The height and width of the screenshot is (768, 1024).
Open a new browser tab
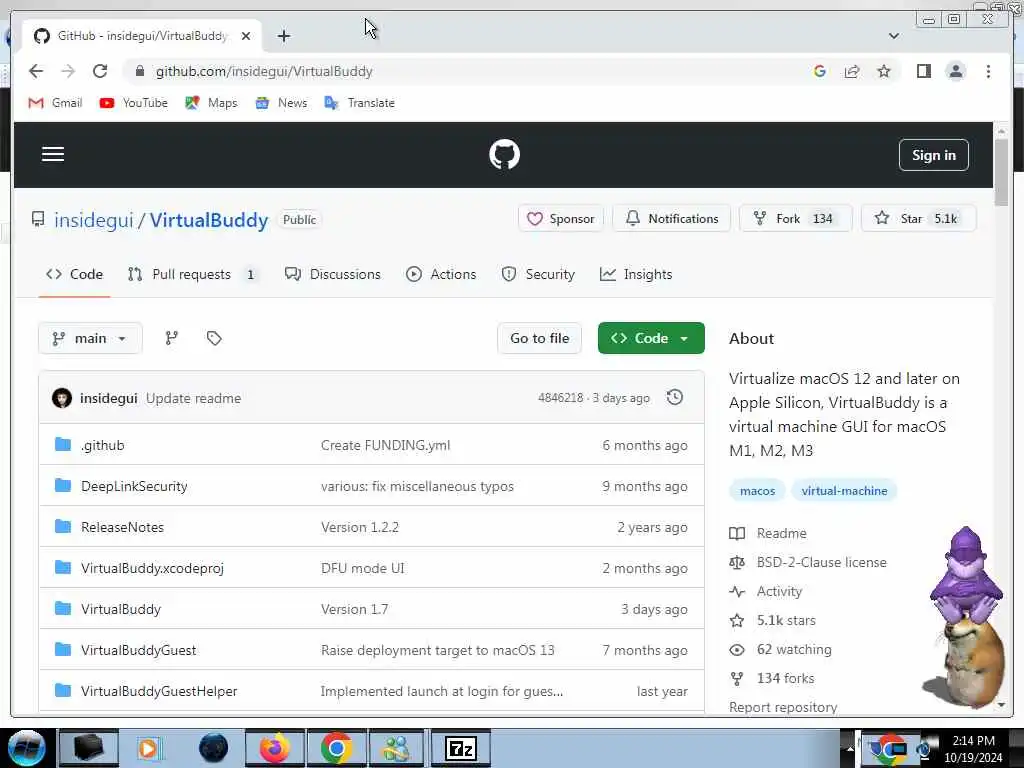tap(283, 36)
